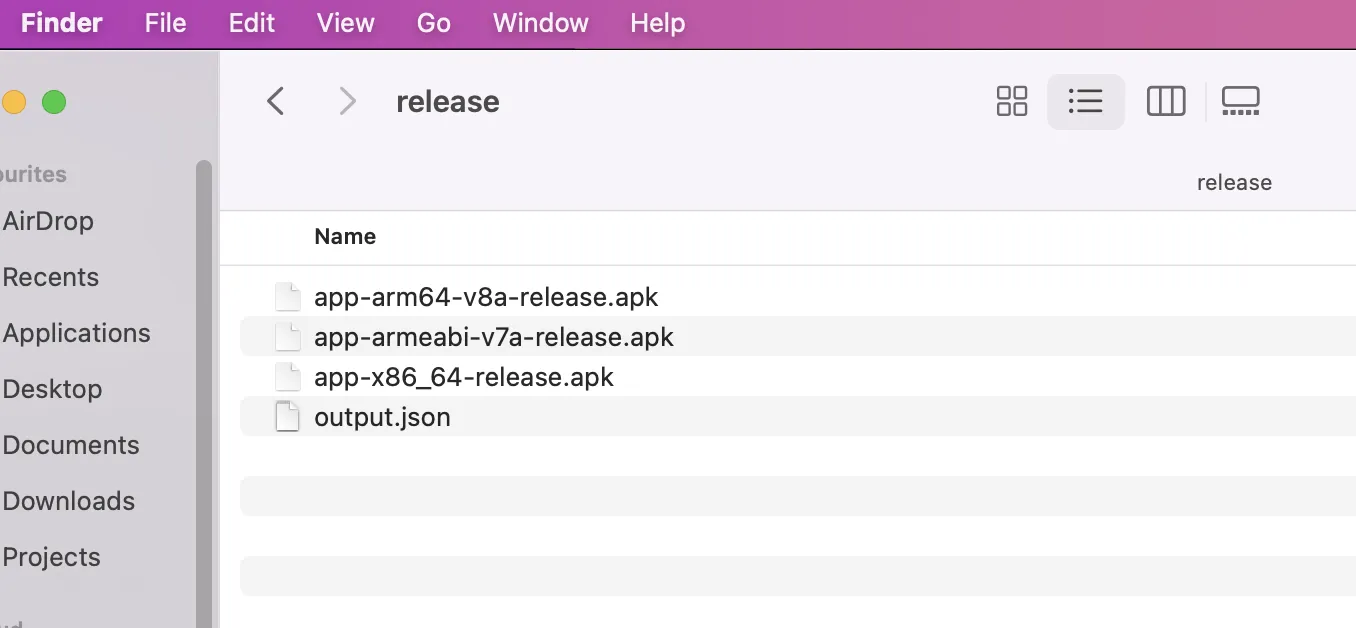Sort files by Name column header
This screenshot has height=628, width=1356.
point(345,237)
